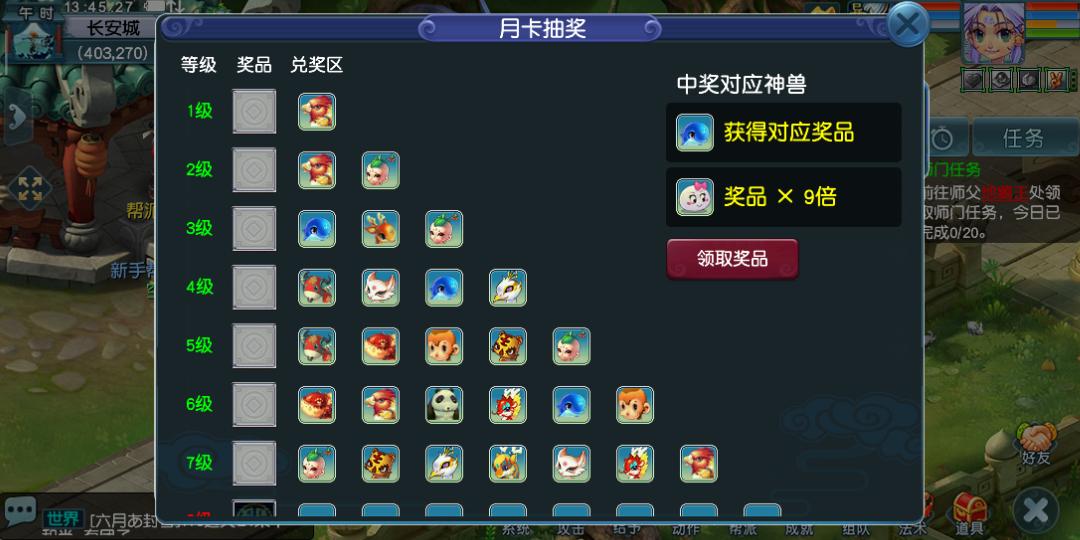Click the grey prize slot for 1级

tap(254, 112)
